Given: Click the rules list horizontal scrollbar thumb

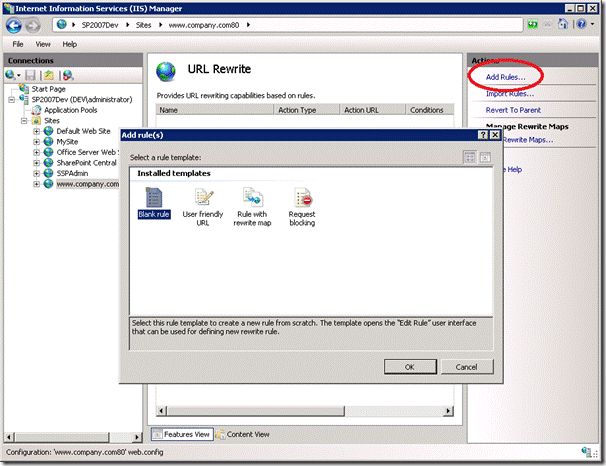Looking at the screenshot, I should click(x=255, y=410).
